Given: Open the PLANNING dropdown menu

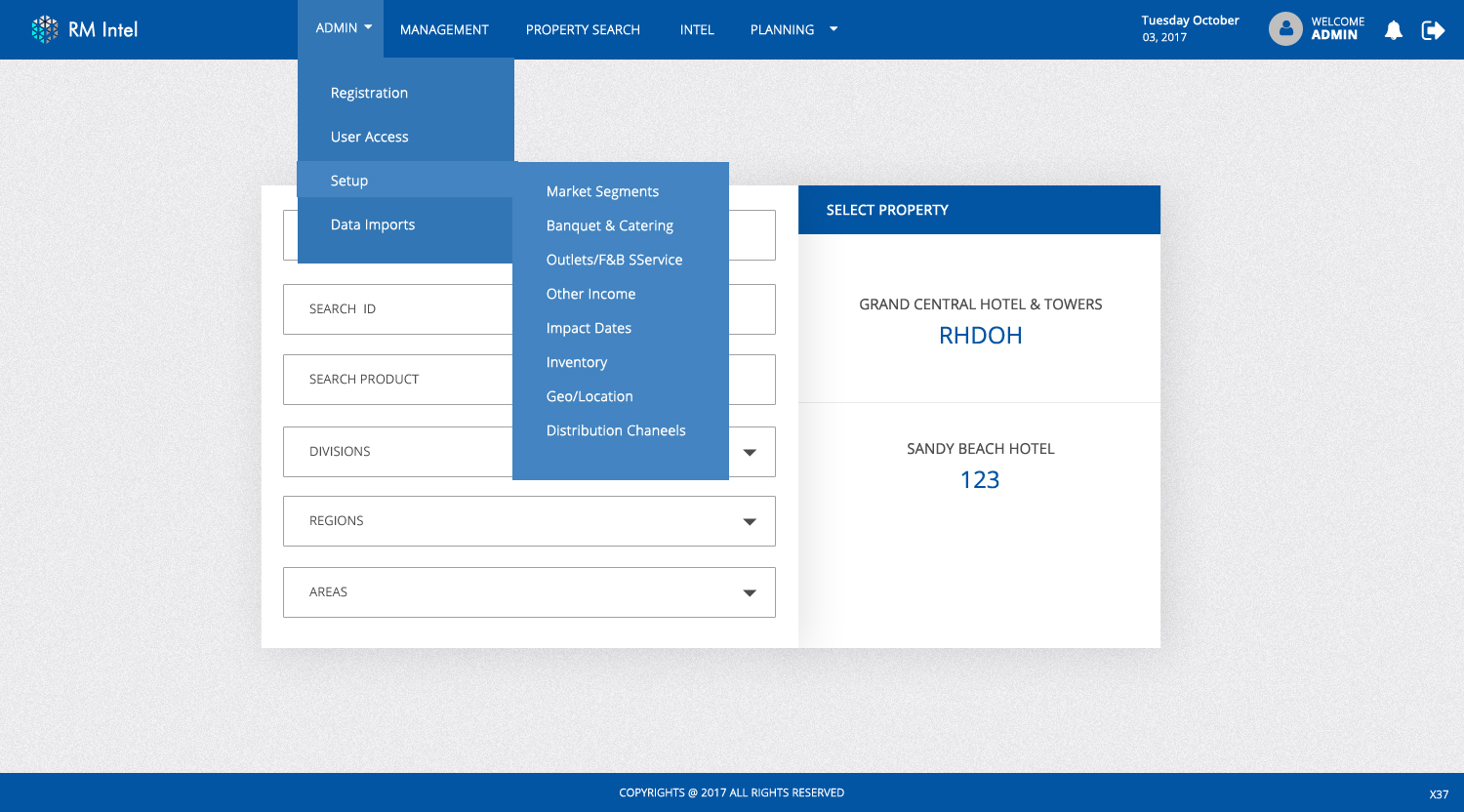Looking at the screenshot, I should (792, 29).
